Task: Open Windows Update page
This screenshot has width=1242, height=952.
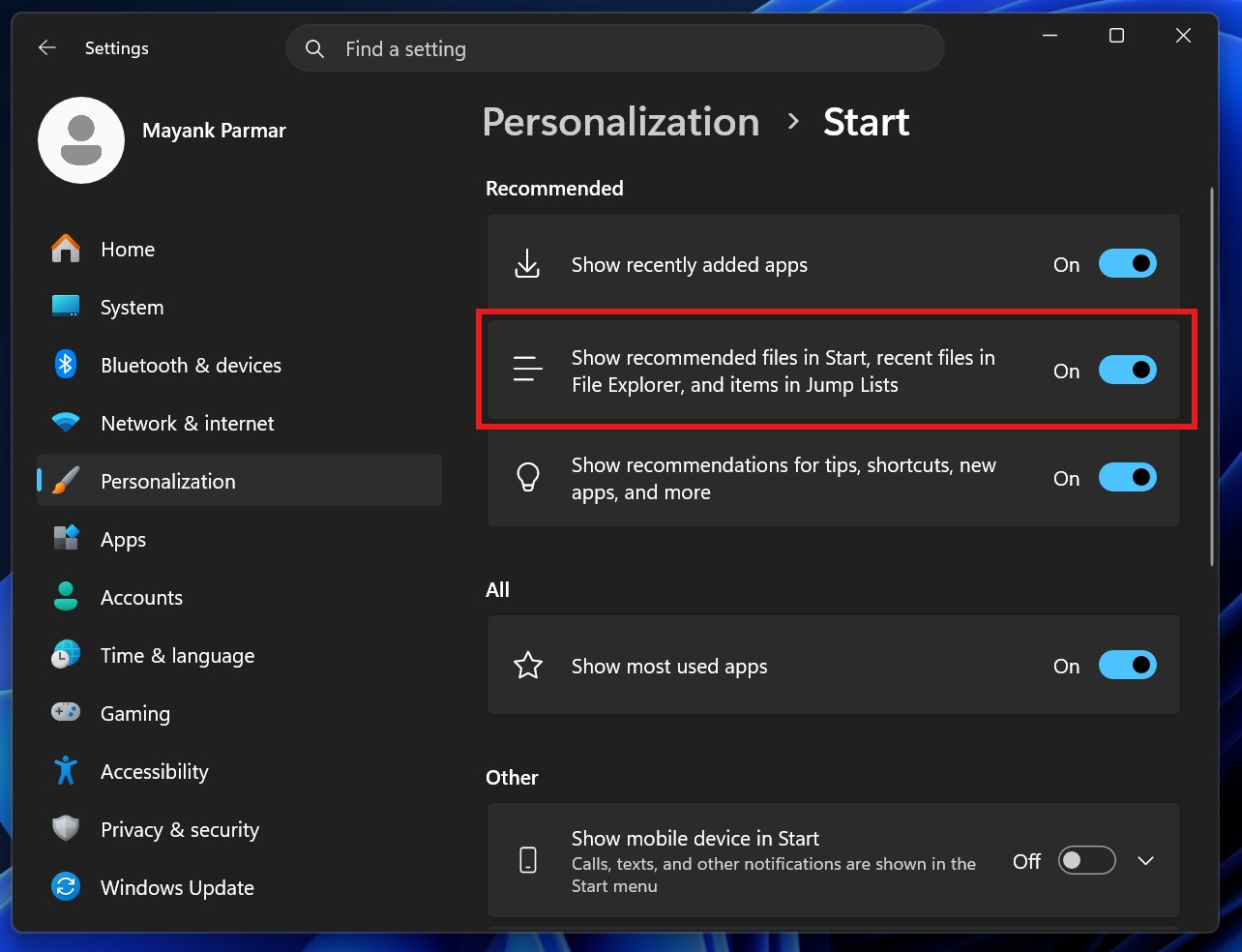Action: (x=239, y=887)
